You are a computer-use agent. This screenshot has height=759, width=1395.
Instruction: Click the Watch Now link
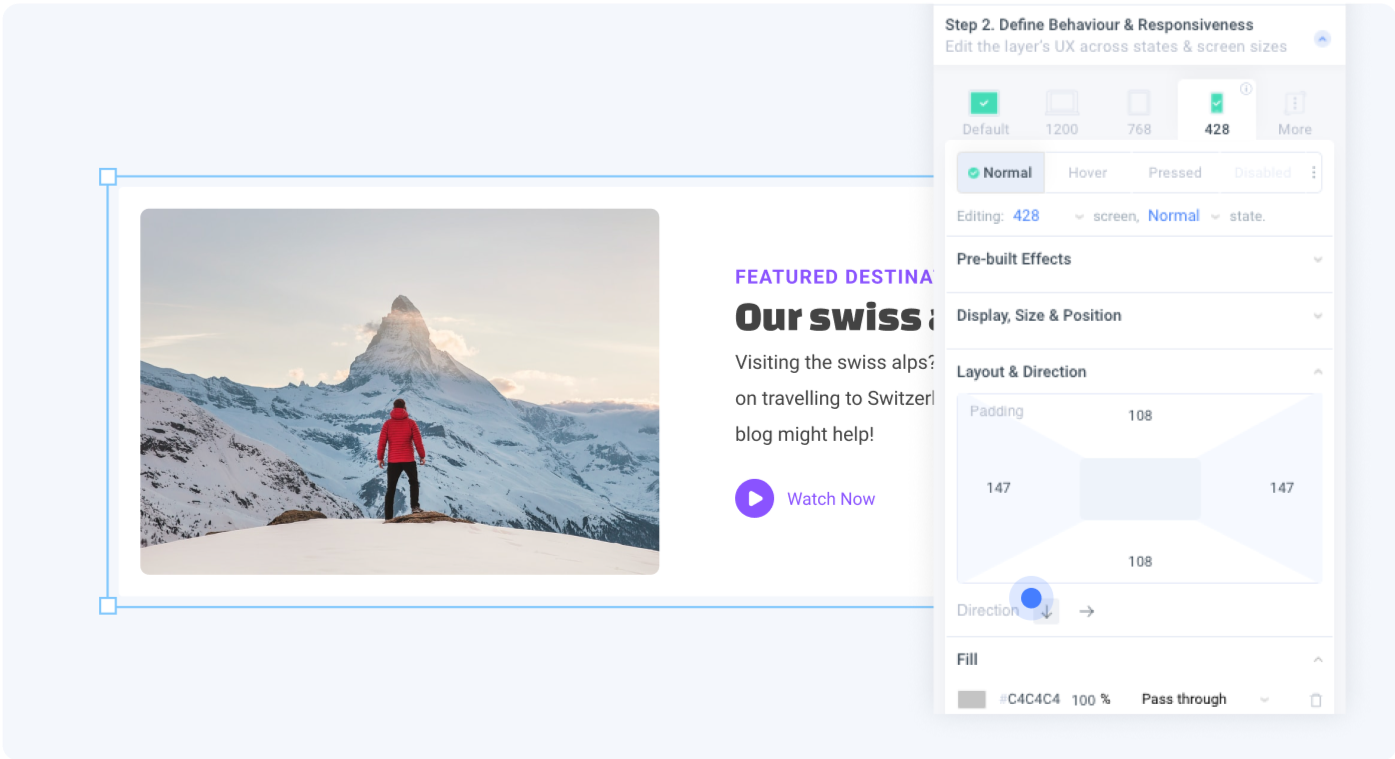point(830,499)
